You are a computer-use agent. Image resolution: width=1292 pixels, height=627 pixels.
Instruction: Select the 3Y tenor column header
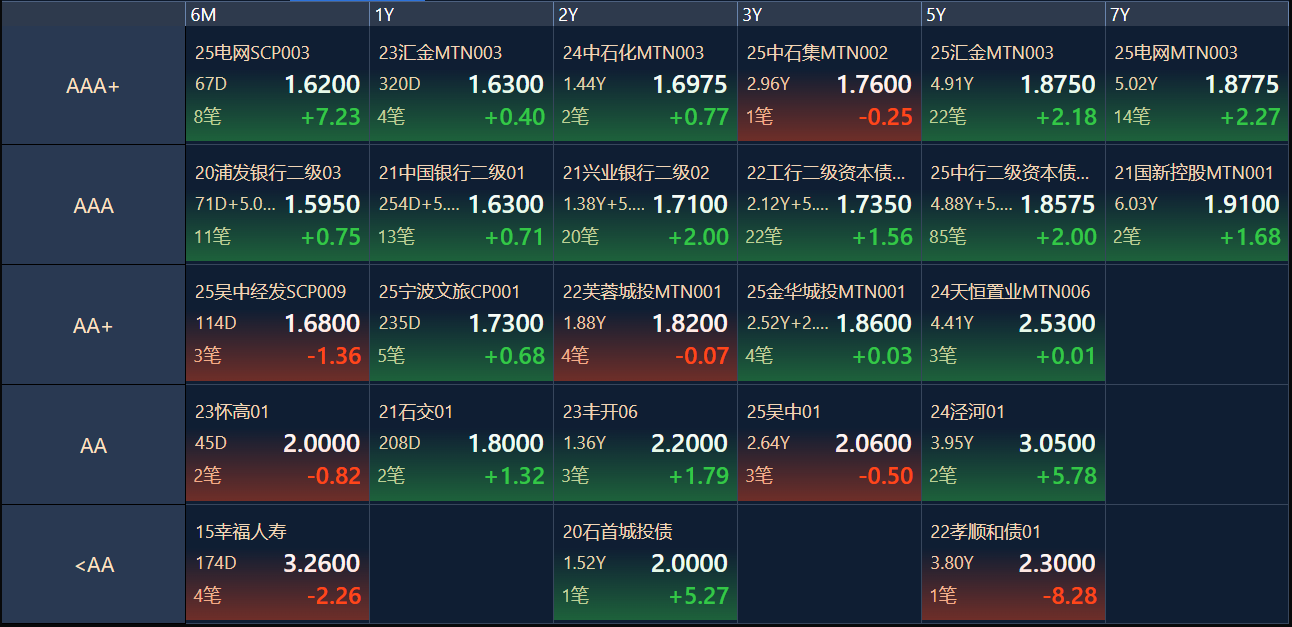click(829, 14)
